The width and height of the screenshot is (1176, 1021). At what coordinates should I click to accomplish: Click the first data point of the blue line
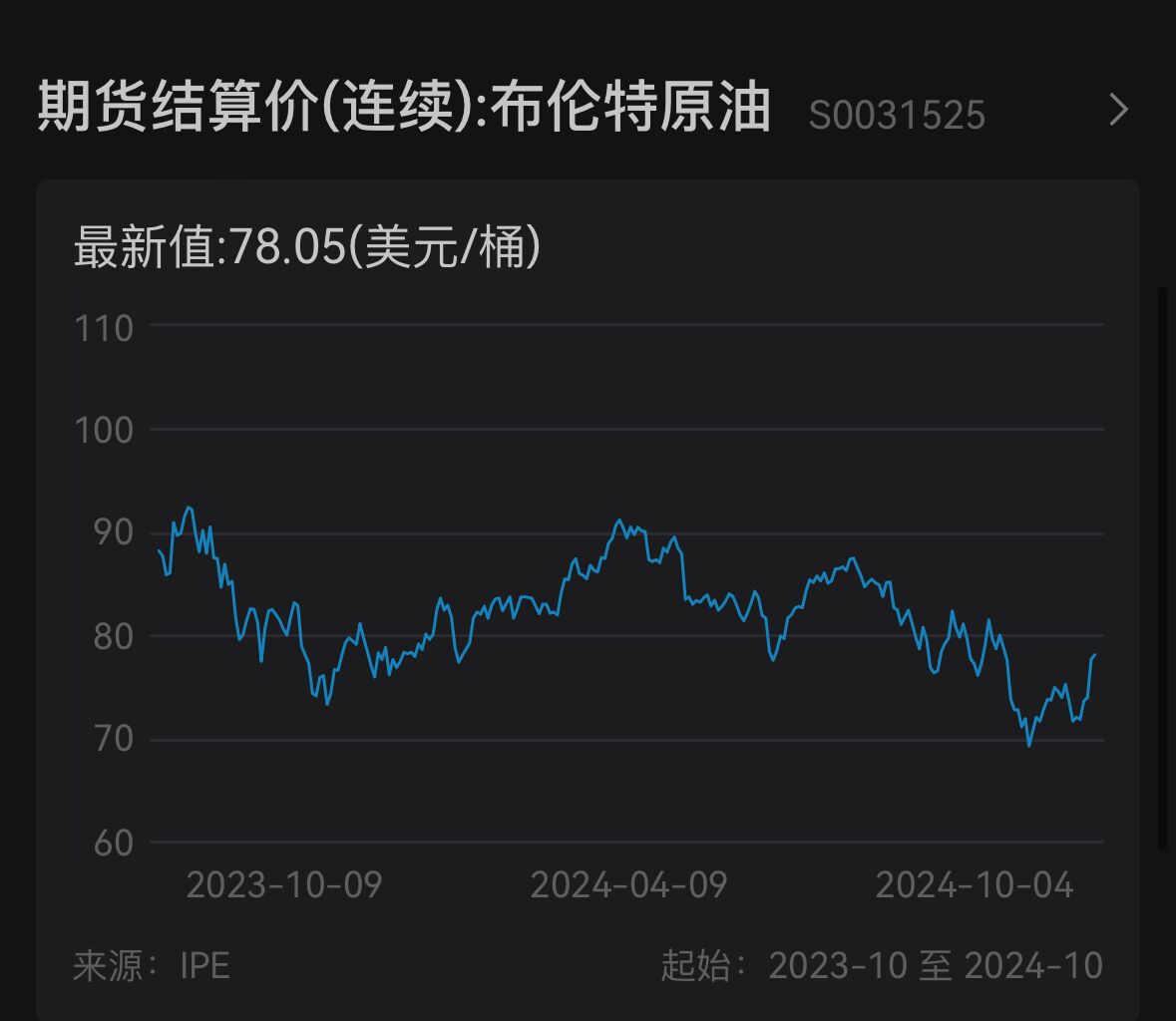pyautogui.click(x=159, y=550)
